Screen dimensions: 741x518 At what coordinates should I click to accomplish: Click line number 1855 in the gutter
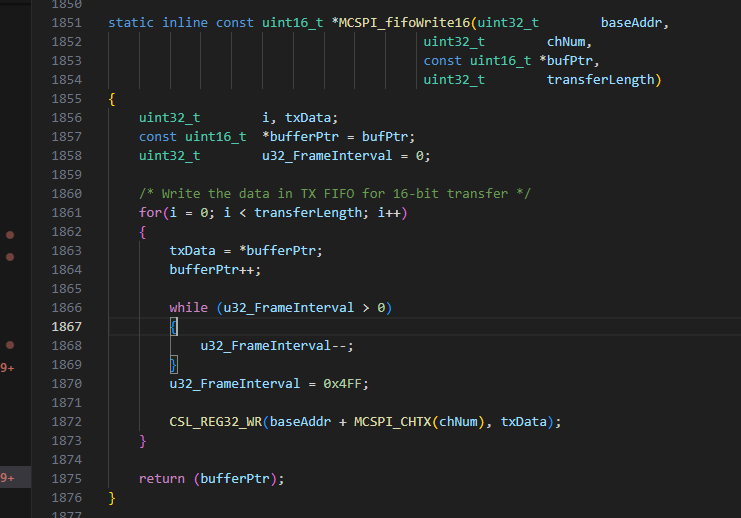67,99
